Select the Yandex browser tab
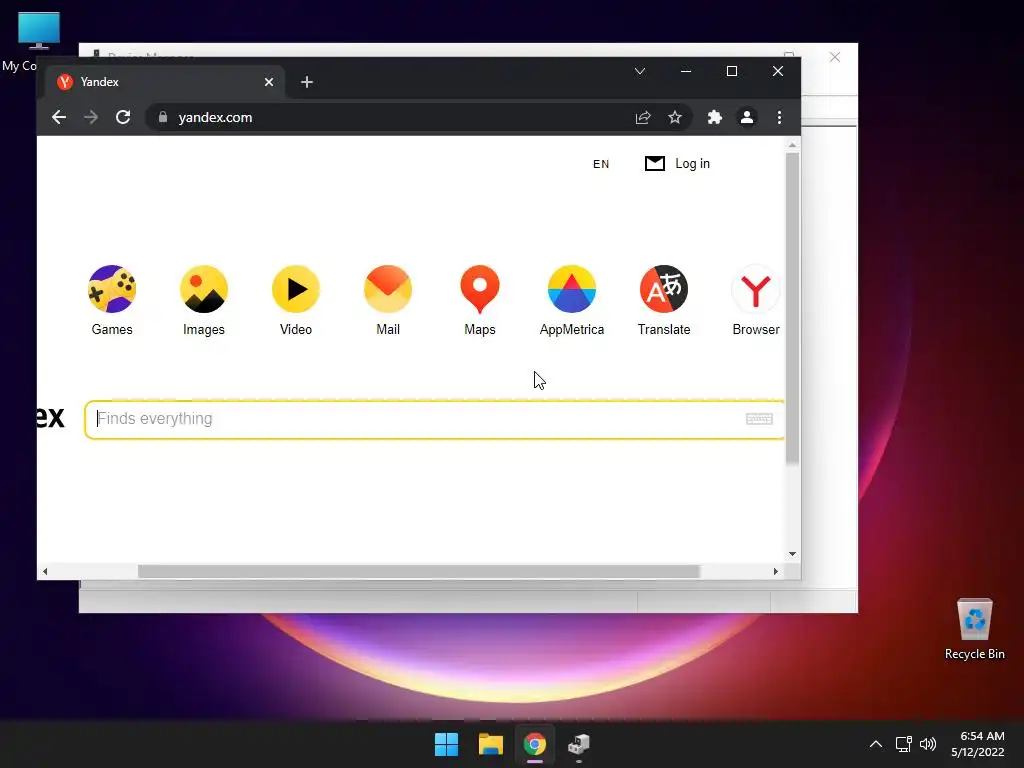The height and width of the screenshot is (768, 1024). pos(163,82)
